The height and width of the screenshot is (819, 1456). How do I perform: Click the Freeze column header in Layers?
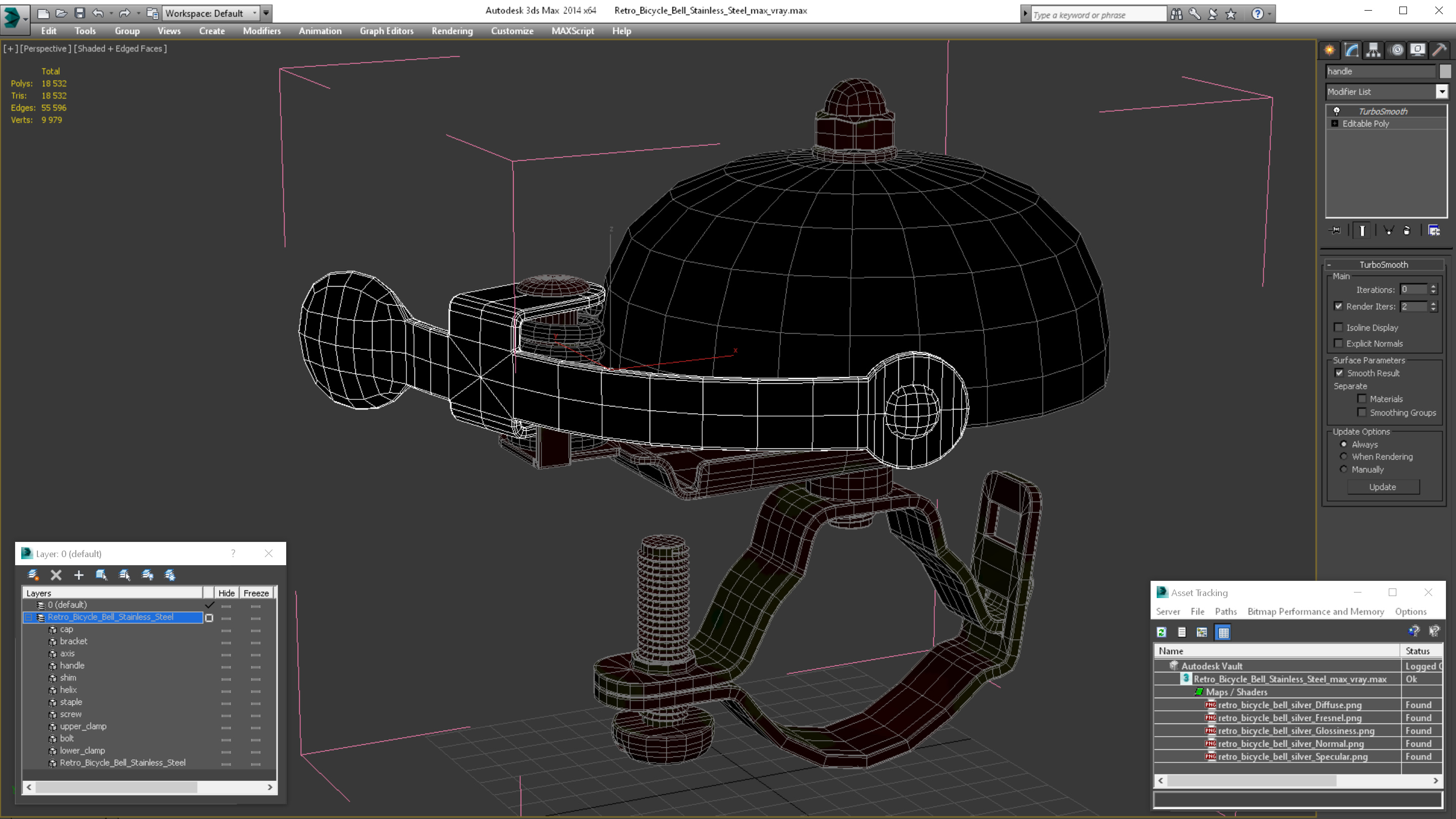point(256,593)
